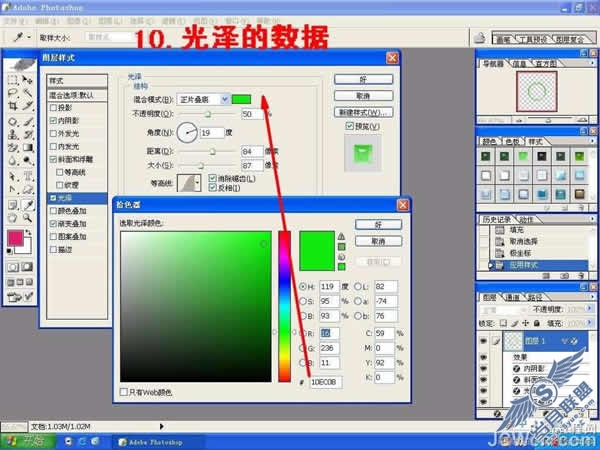
Task: Select the Magic Wand tool
Action: coord(27,93)
